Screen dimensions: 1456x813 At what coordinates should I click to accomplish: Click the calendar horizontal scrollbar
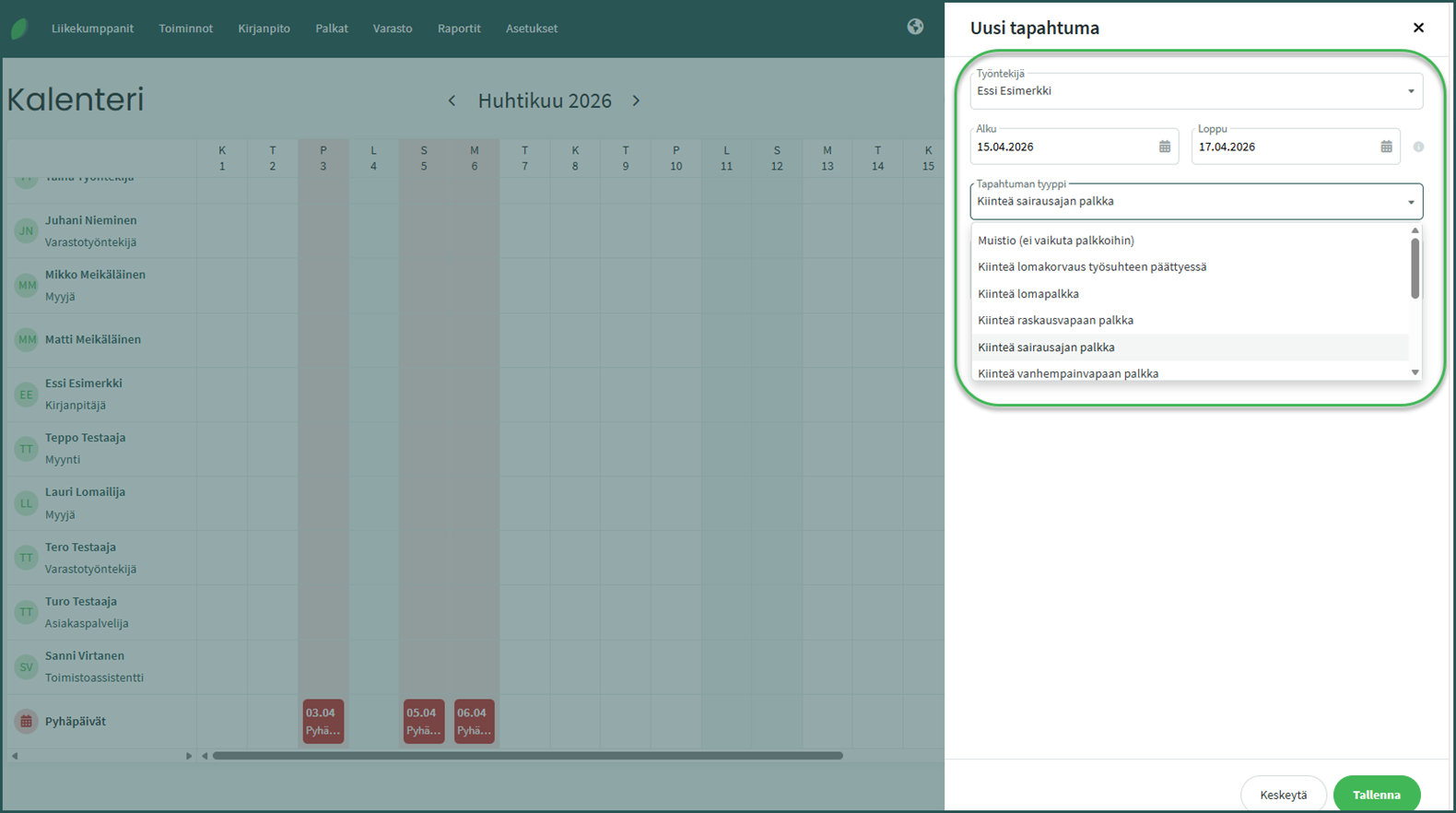pyautogui.click(x=527, y=756)
